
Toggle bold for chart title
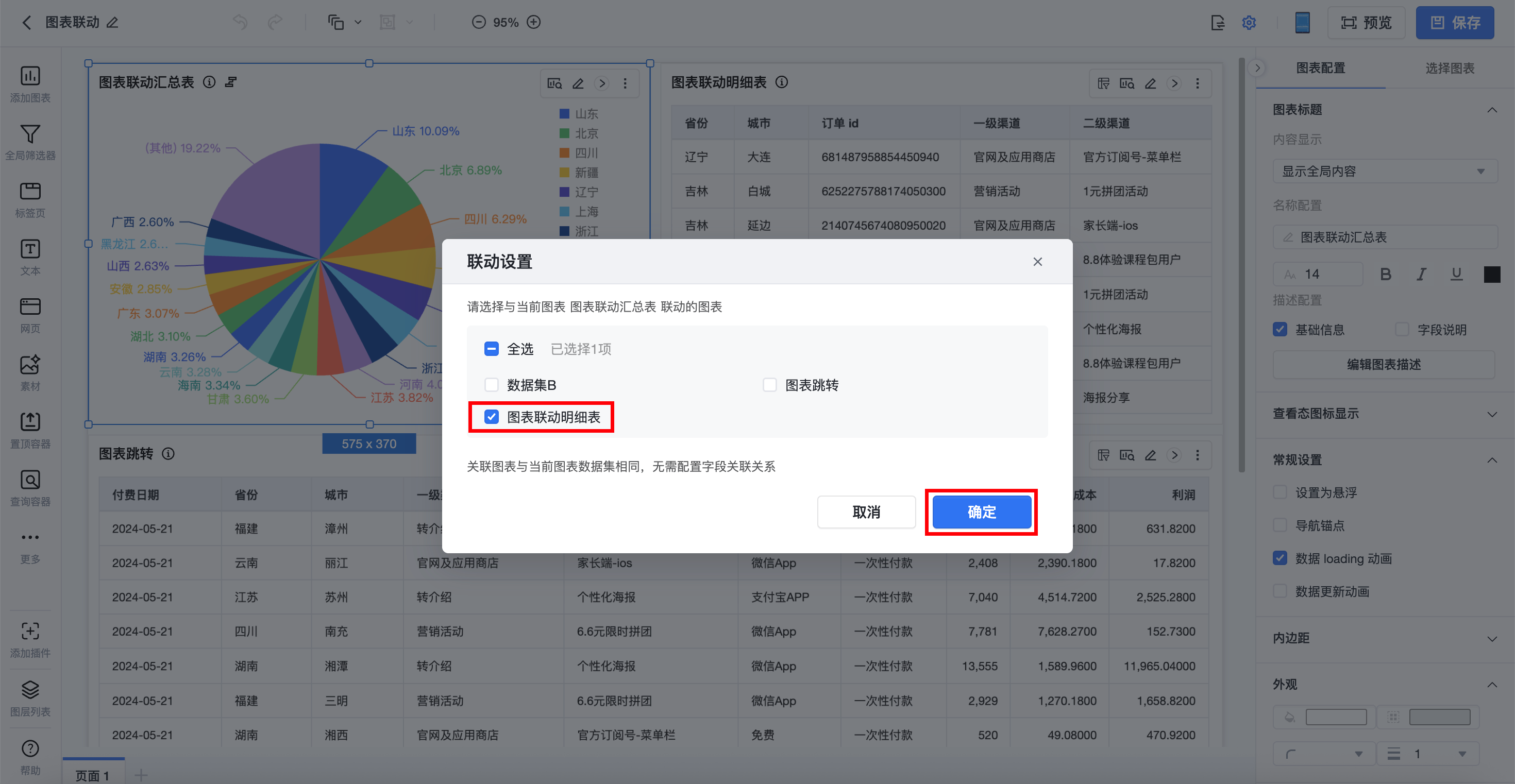coord(1386,274)
